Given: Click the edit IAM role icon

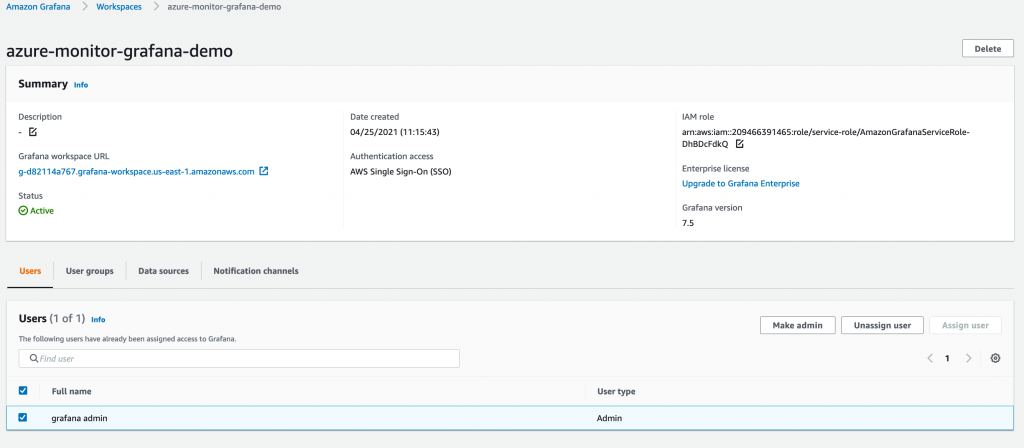Looking at the screenshot, I should pyautogui.click(x=740, y=144).
